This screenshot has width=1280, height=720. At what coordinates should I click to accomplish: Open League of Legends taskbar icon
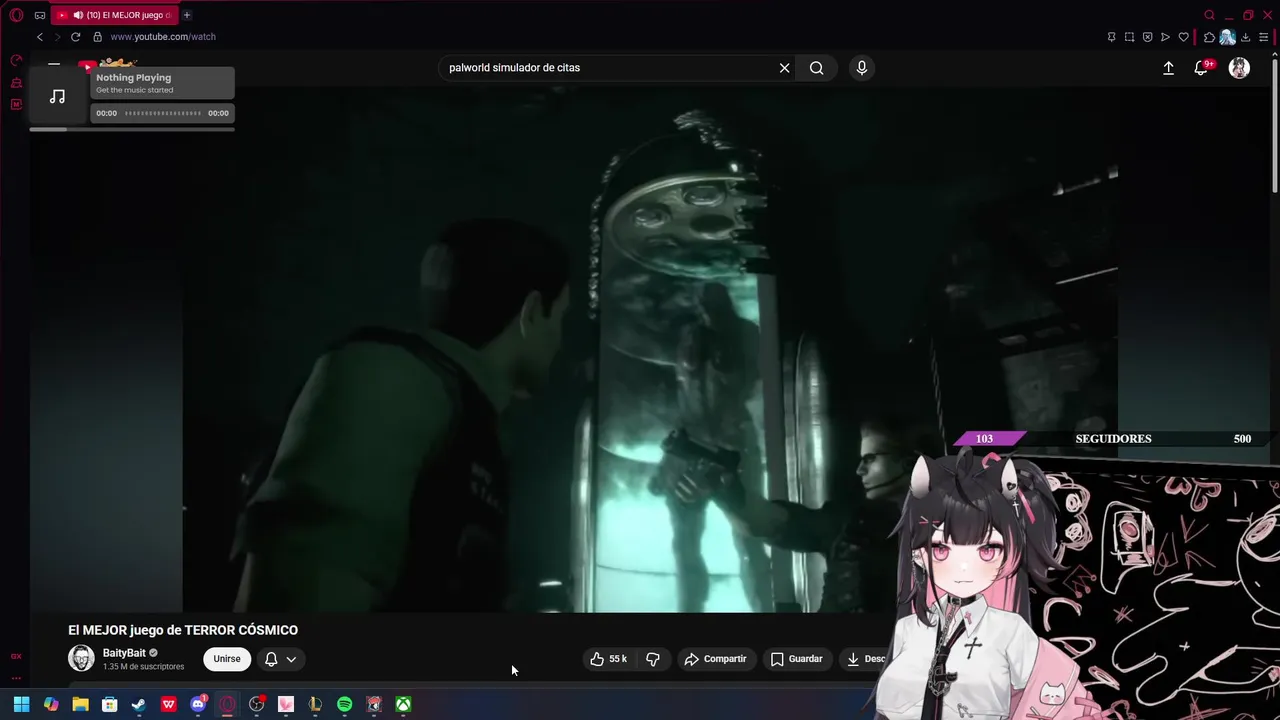pos(315,705)
